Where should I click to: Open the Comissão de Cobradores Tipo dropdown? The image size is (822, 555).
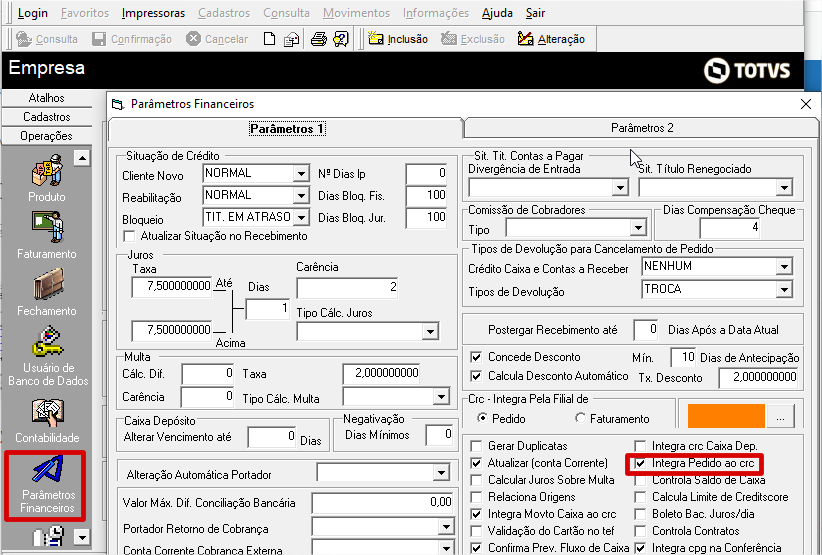click(638, 227)
